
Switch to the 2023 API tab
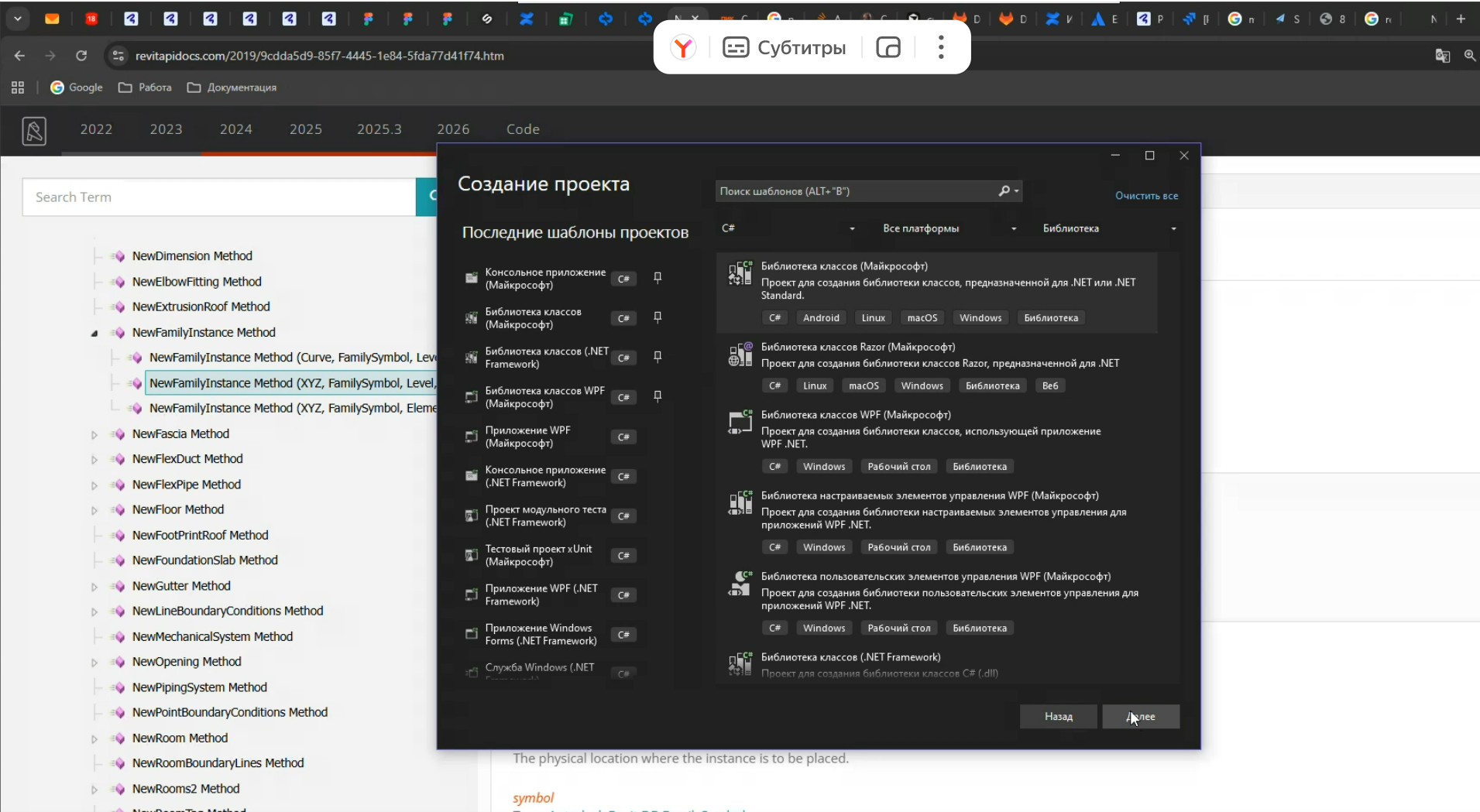pos(166,129)
